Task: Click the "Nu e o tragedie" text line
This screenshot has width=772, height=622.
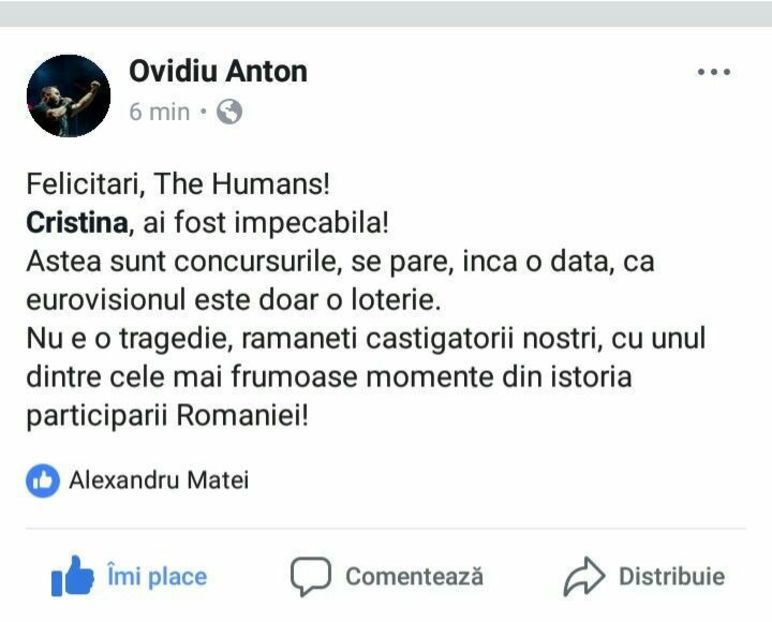Action: coord(365,338)
